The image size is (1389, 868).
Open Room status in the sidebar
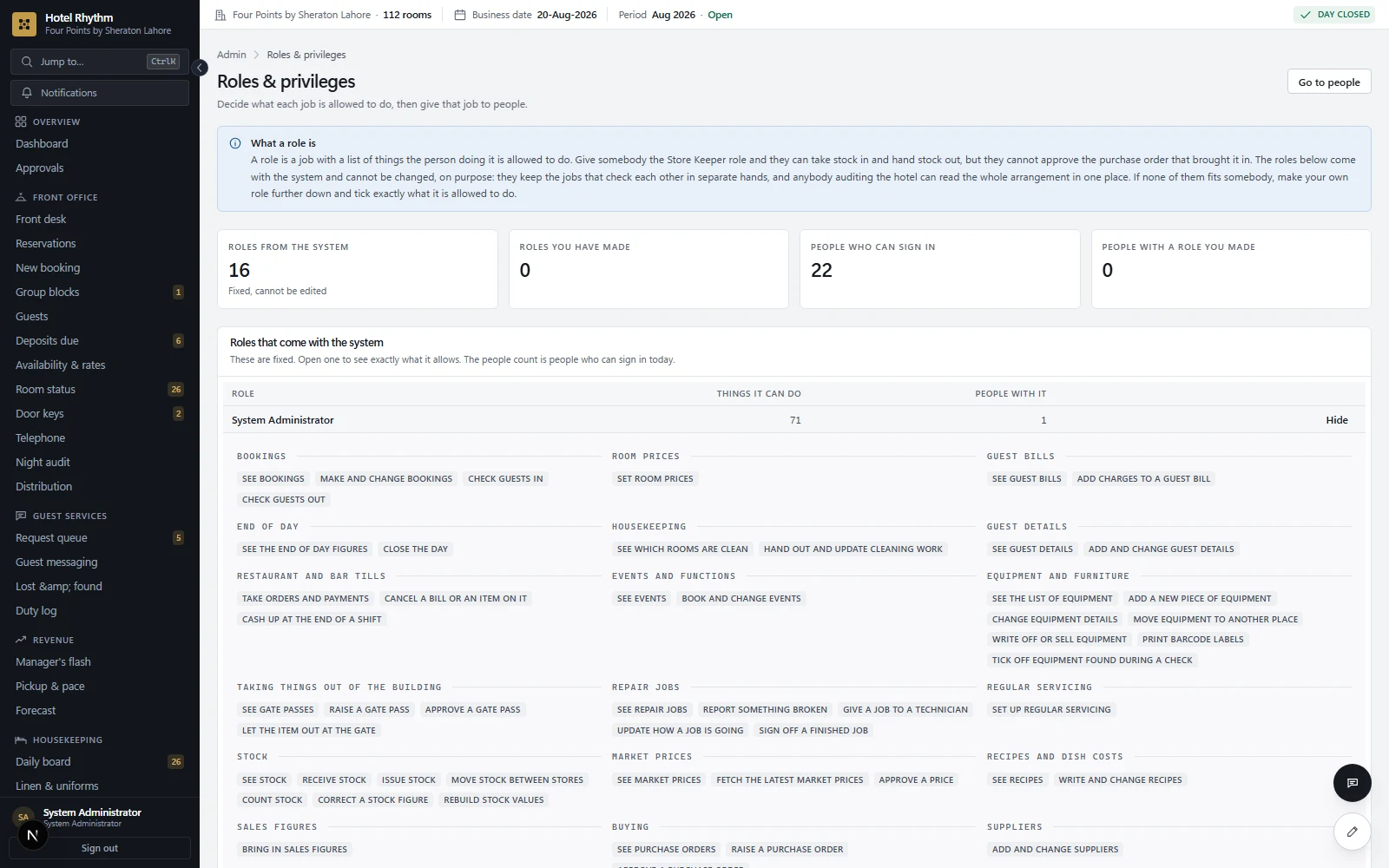click(x=100, y=390)
